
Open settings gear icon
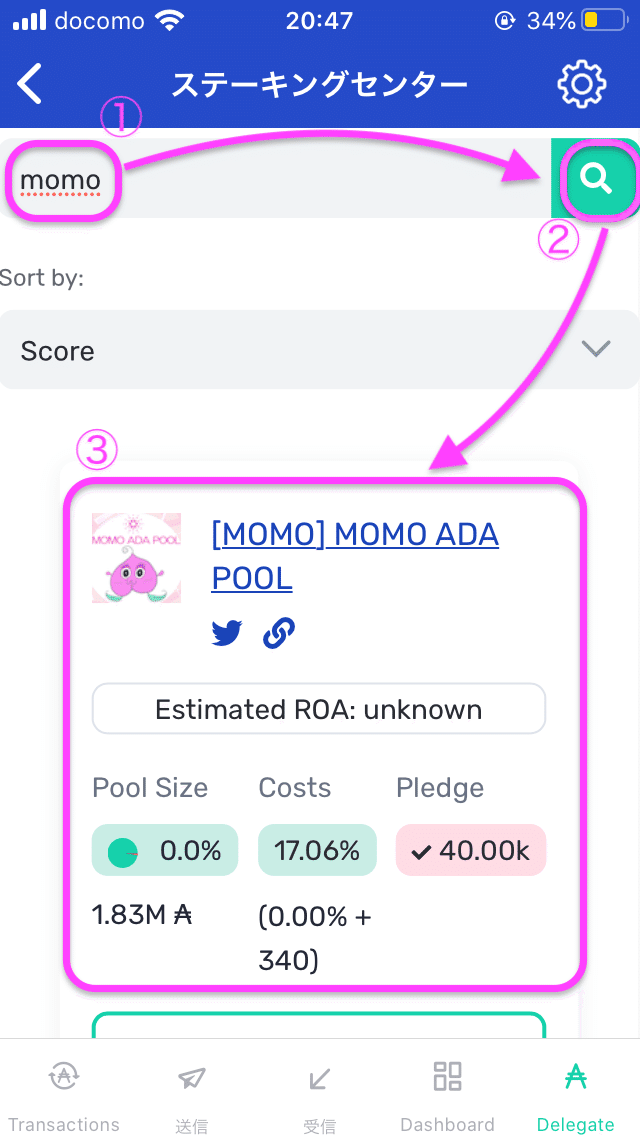click(x=581, y=84)
